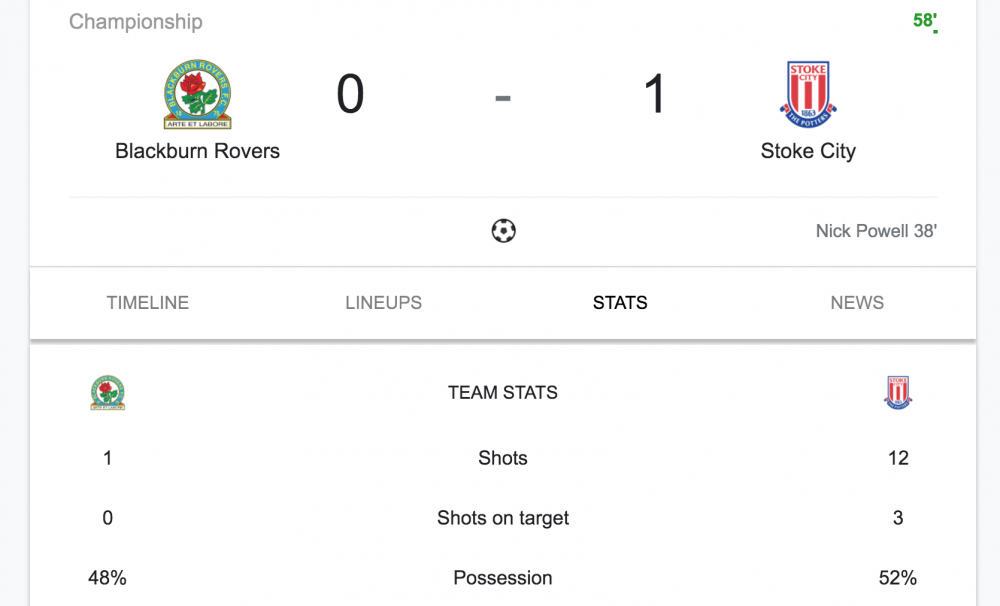
Task: Click the live 58' match minute
Action: tap(925, 20)
